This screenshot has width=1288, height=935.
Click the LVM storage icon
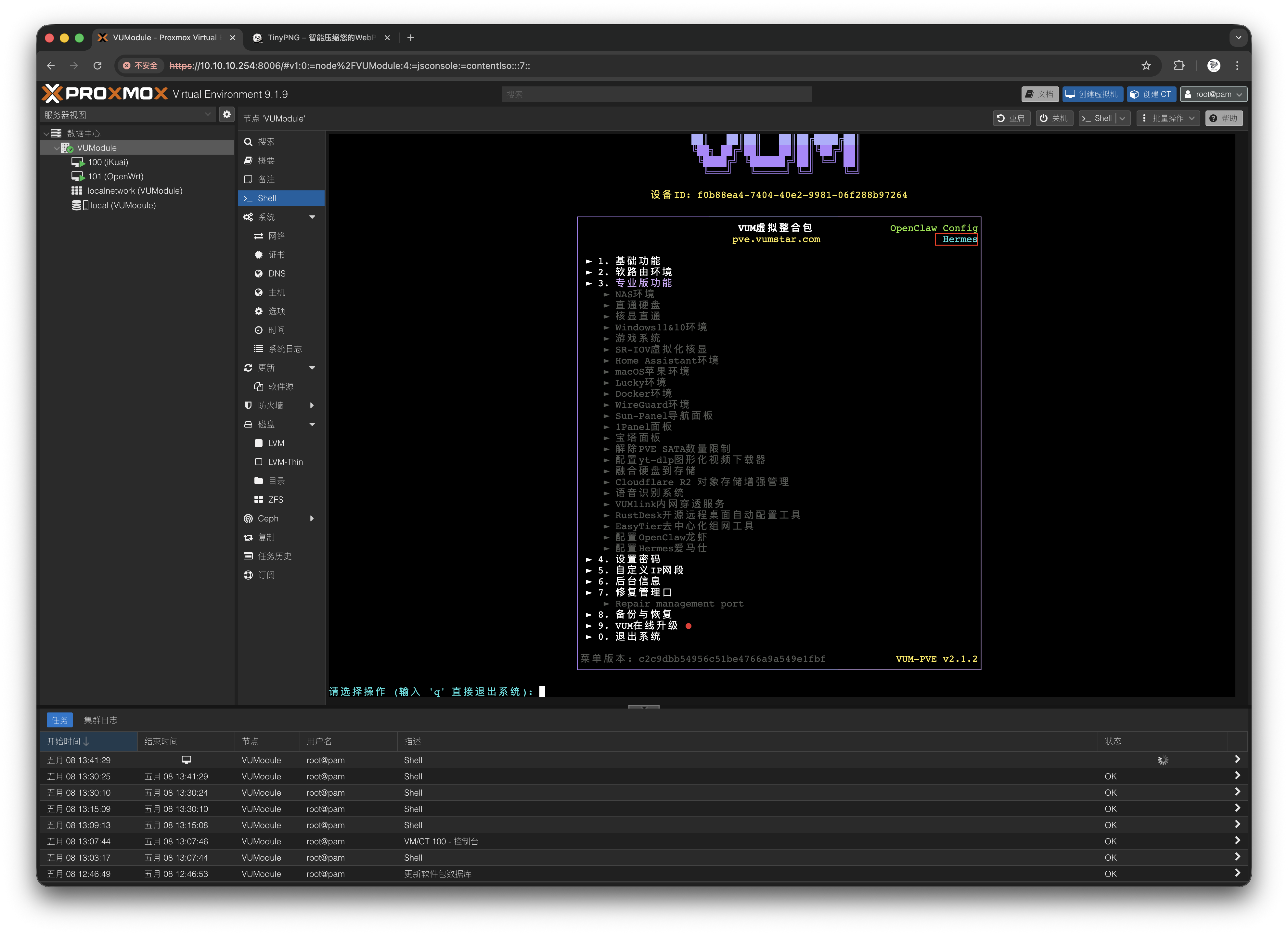point(258,443)
